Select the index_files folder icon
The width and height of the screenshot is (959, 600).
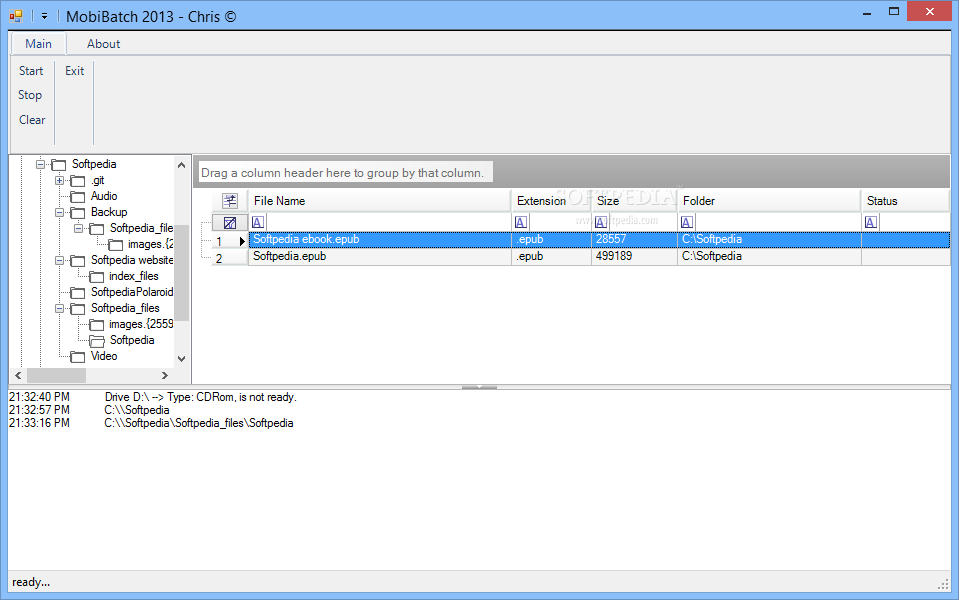[97, 277]
